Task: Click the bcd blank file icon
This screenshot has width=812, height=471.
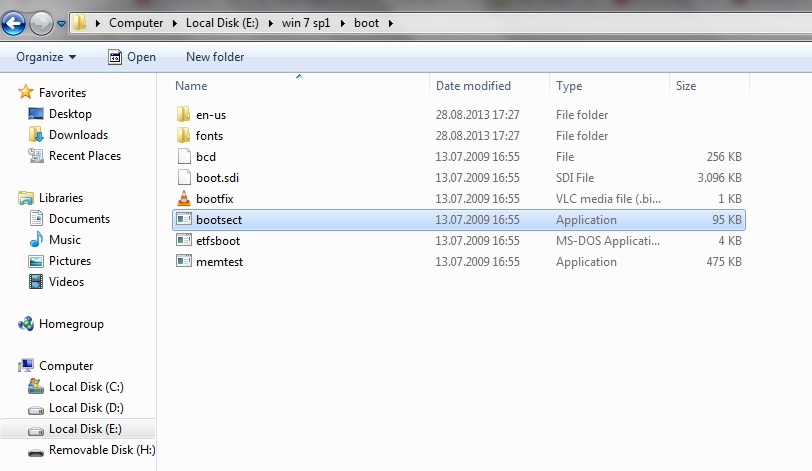Action: pos(184,156)
